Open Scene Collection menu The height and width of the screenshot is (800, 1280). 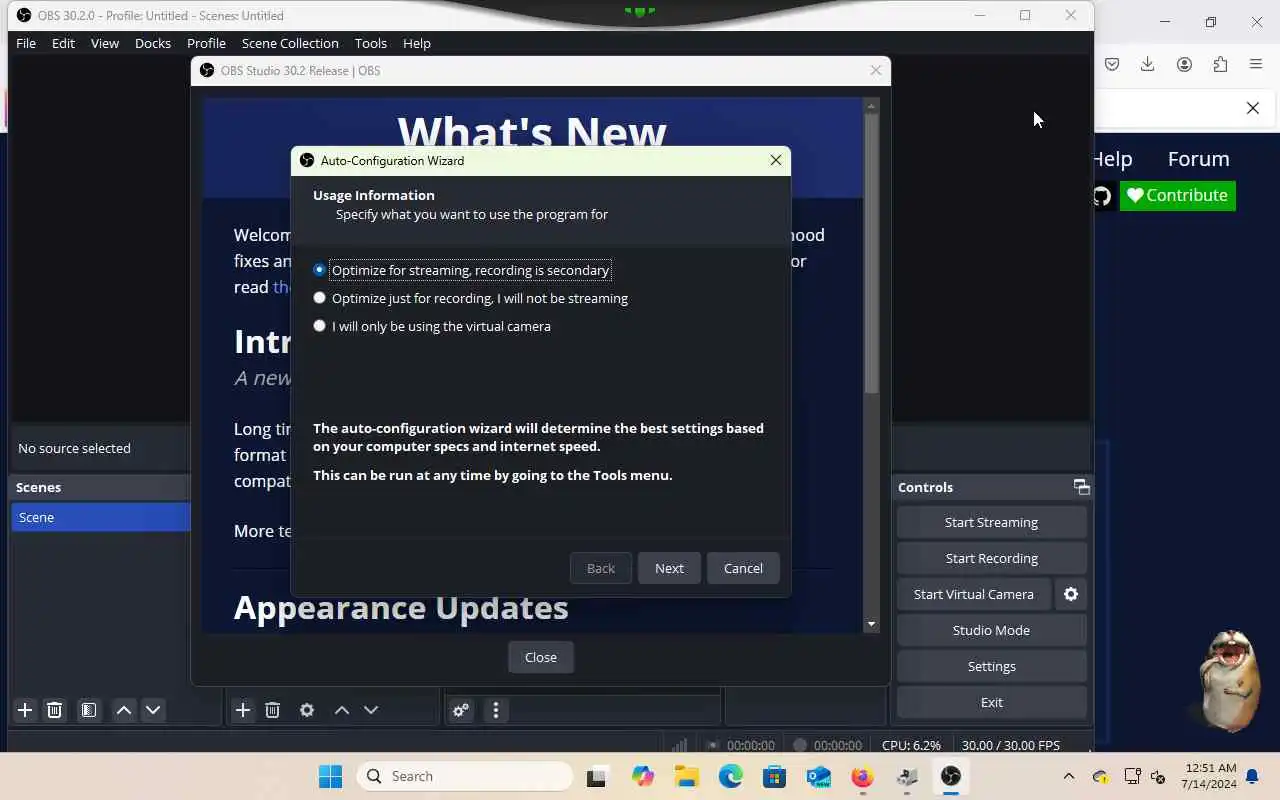290,43
